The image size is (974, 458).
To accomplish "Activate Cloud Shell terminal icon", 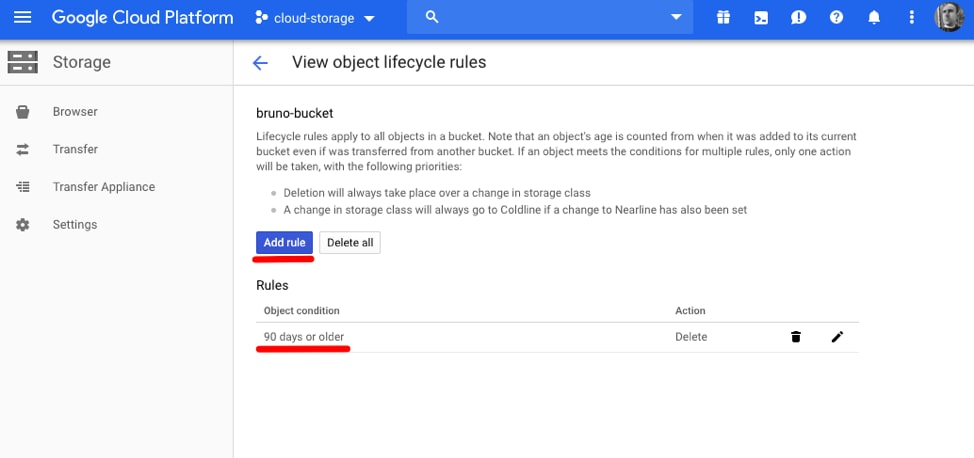I will [x=761, y=18].
